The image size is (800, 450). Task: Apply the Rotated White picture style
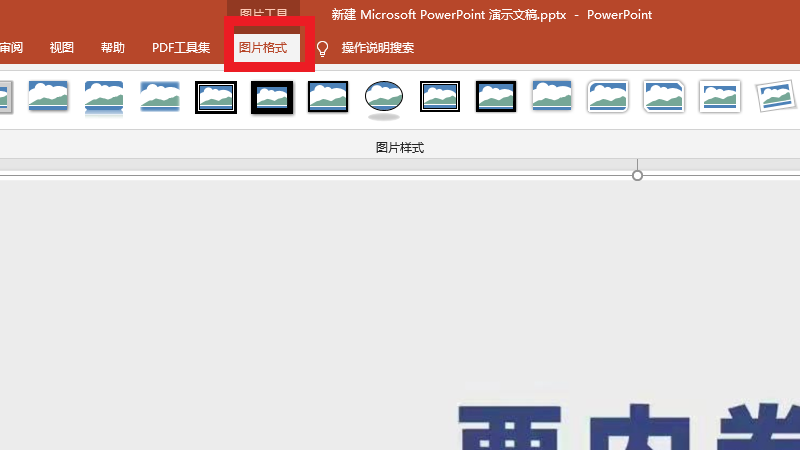[775, 97]
